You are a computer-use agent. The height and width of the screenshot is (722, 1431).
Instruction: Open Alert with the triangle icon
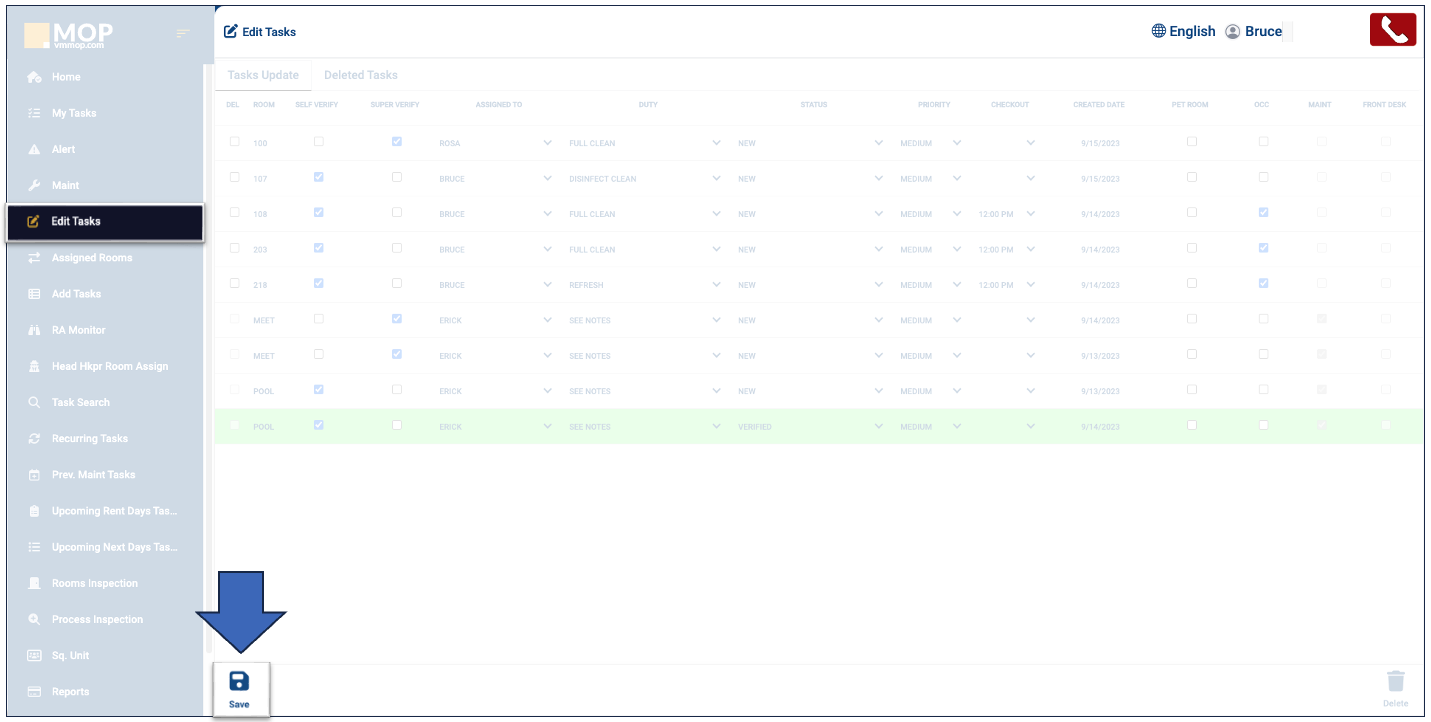point(63,149)
